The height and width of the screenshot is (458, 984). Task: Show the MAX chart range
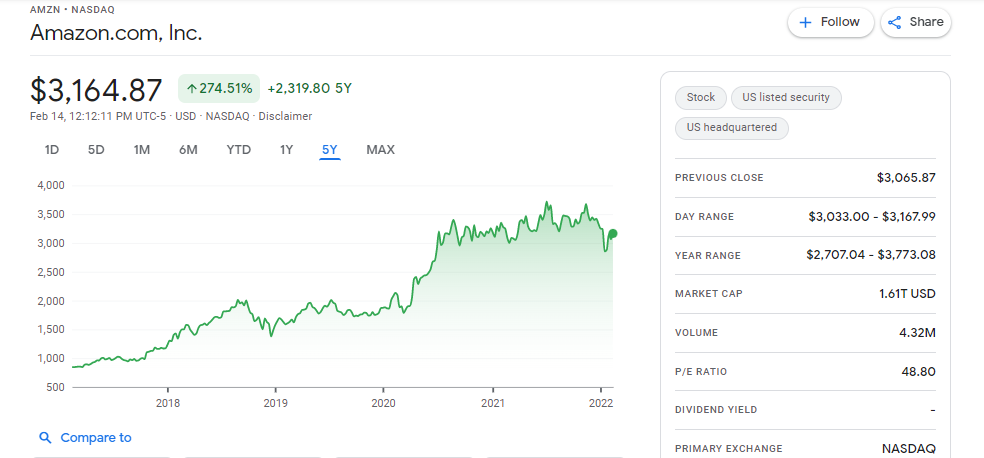[380, 150]
